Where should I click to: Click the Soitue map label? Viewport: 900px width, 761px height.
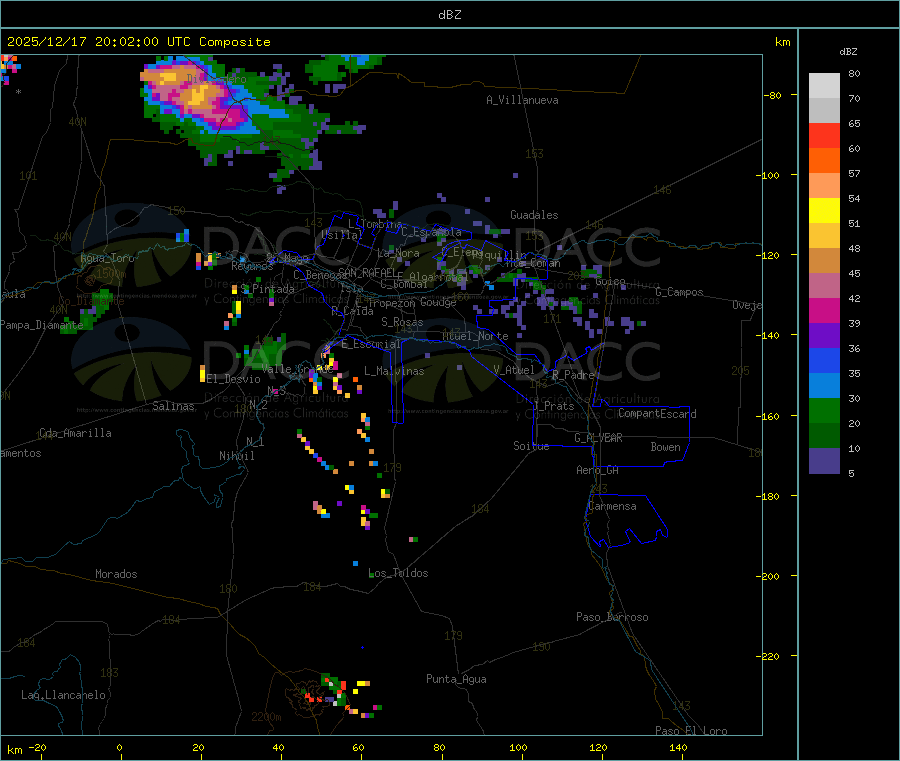[x=531, y=446]
